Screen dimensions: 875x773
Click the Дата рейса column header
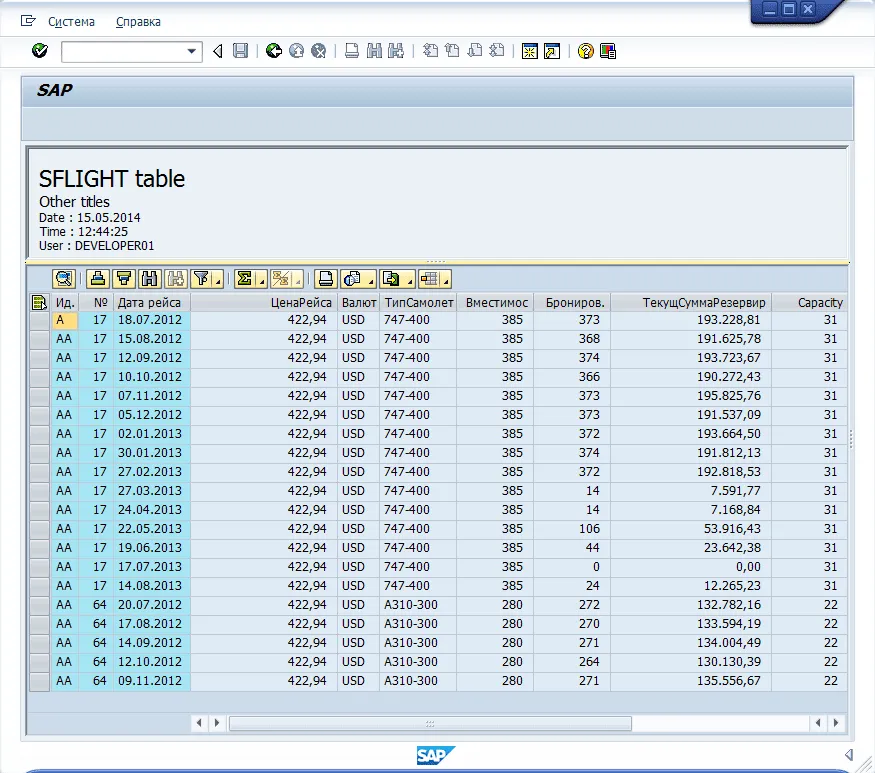click(152, 303)
